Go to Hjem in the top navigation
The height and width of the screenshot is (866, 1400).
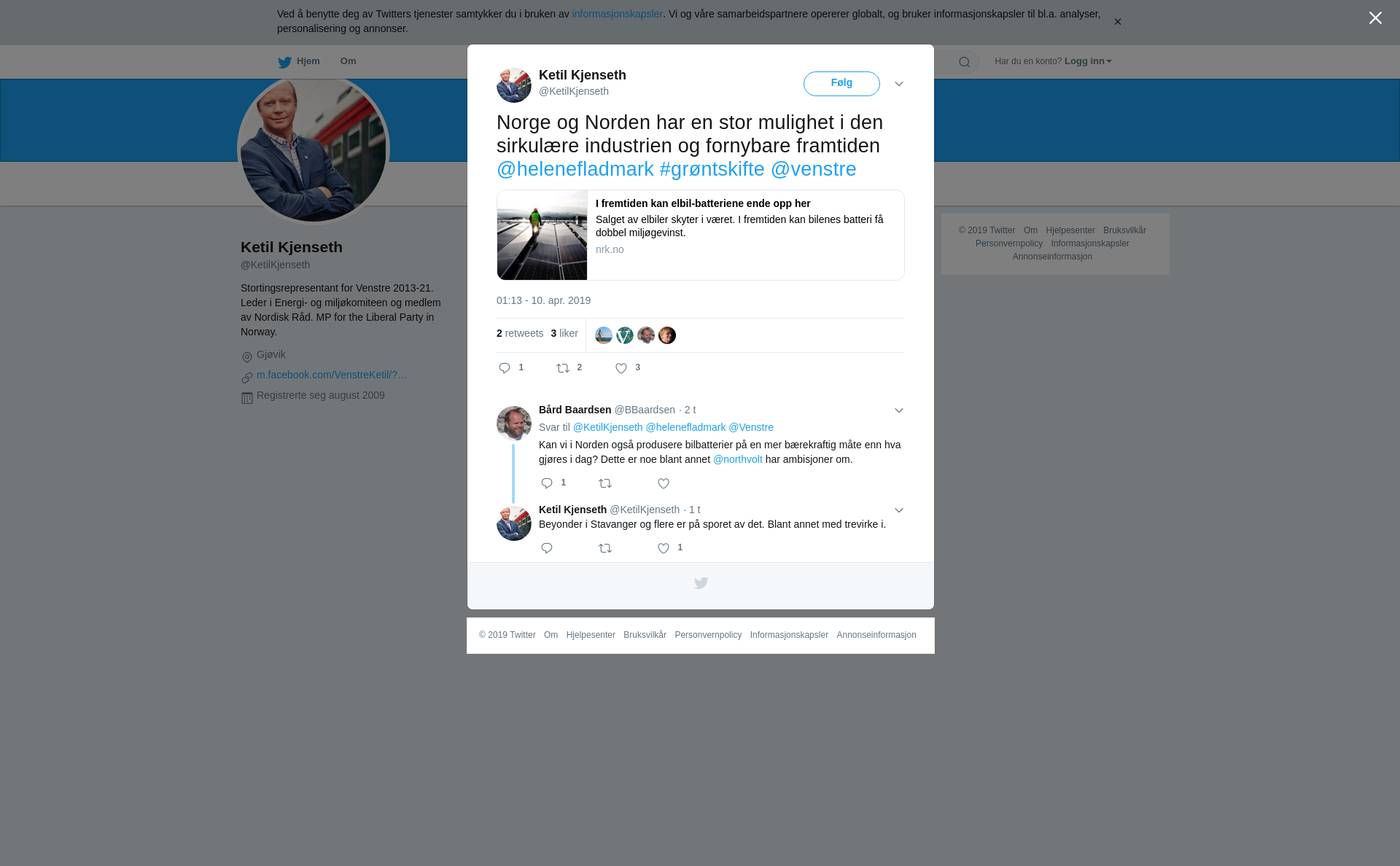click(x=299, y=62)
